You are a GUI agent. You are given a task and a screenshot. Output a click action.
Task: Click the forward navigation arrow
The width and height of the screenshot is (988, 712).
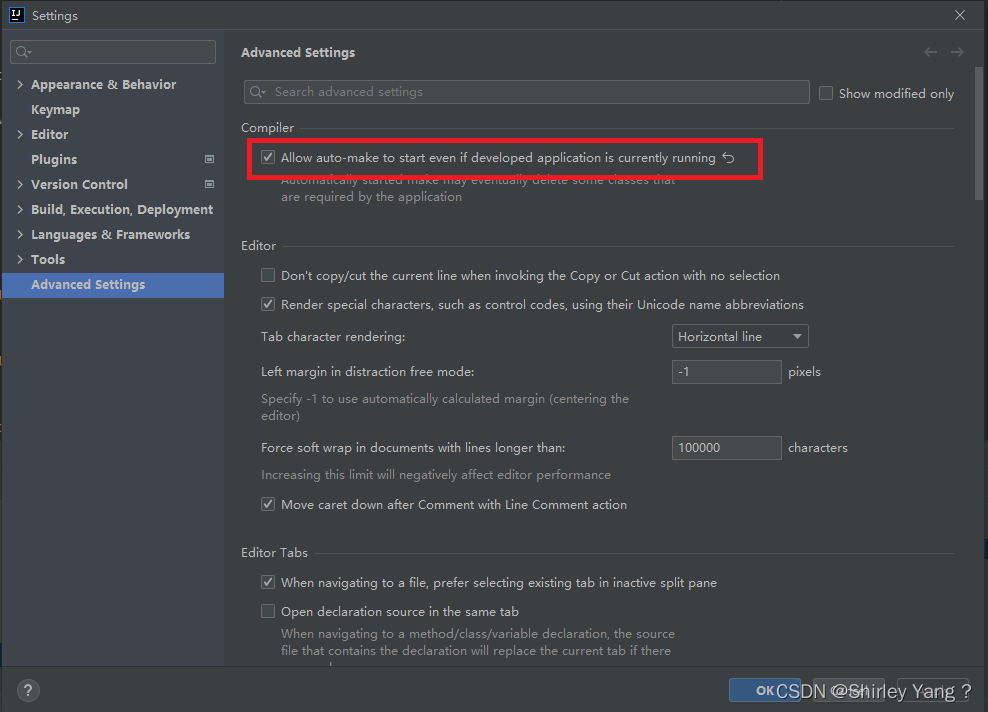958,52
